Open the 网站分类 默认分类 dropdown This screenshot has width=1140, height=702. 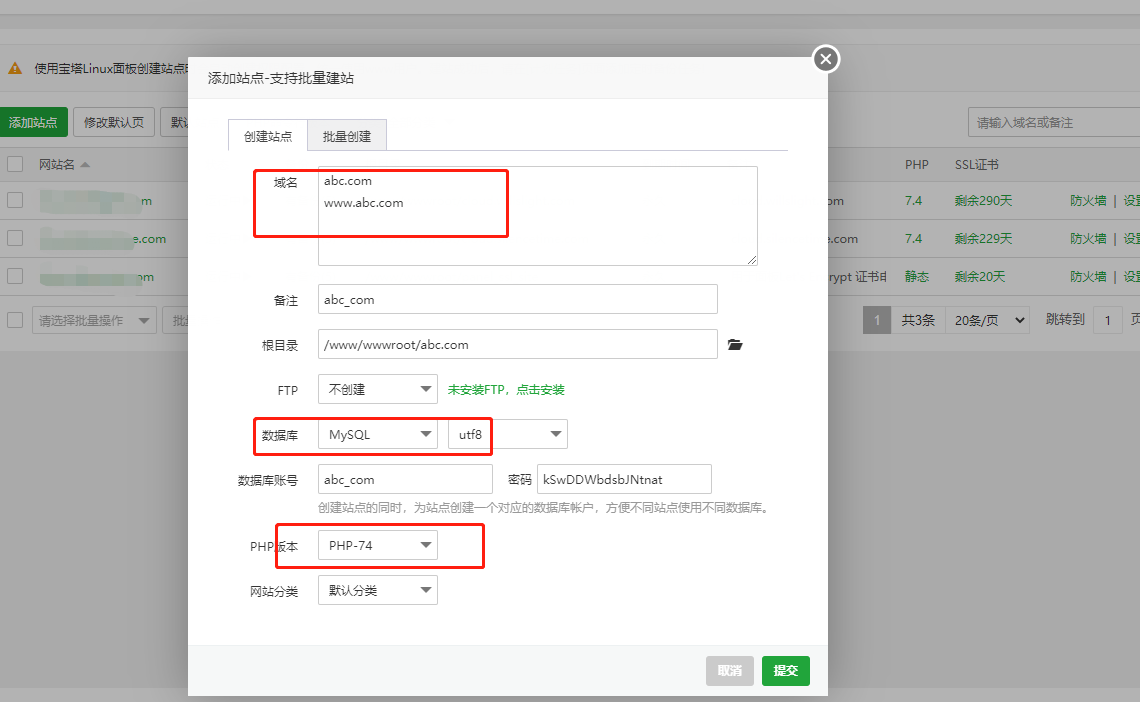click(x=377, y=590)
